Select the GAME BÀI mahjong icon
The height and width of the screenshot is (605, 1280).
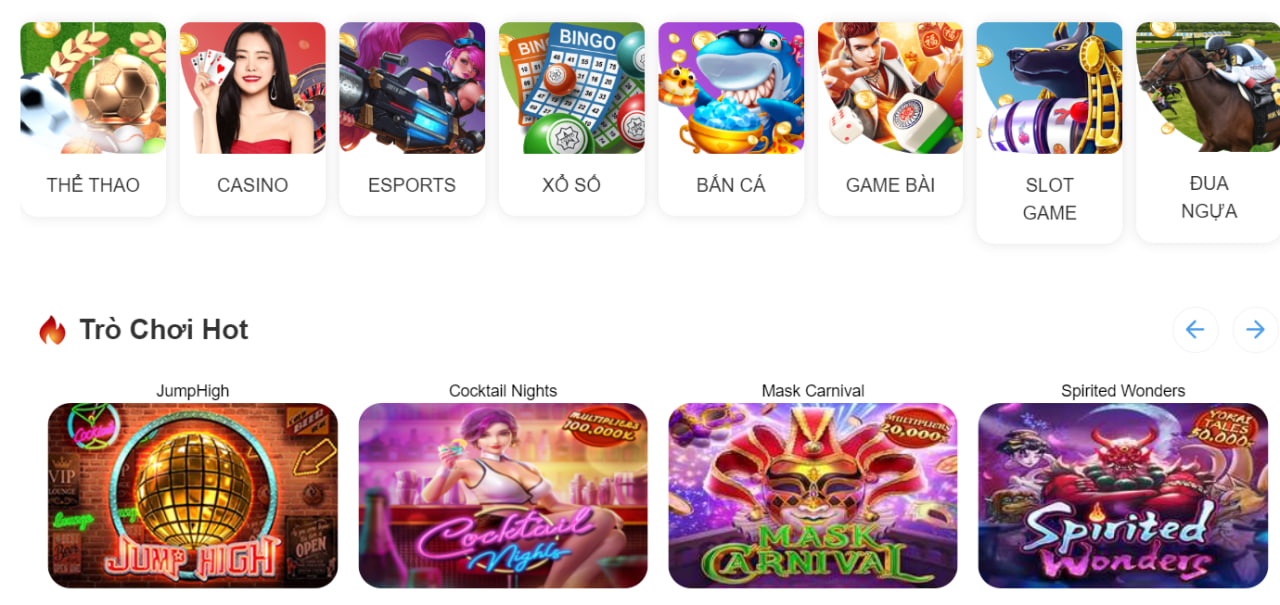(x=891, y=88)
